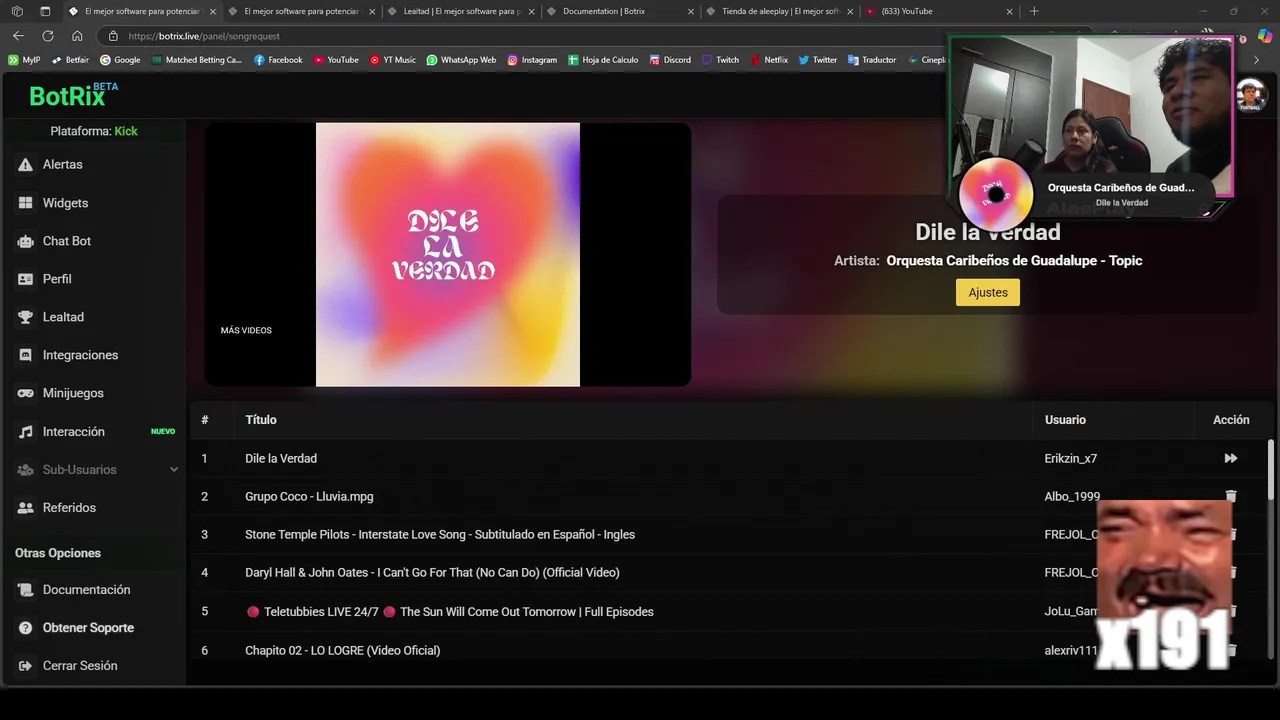Click the Dile La Verdad video thumbnail
1280x720 pixels.
(448, 254)
